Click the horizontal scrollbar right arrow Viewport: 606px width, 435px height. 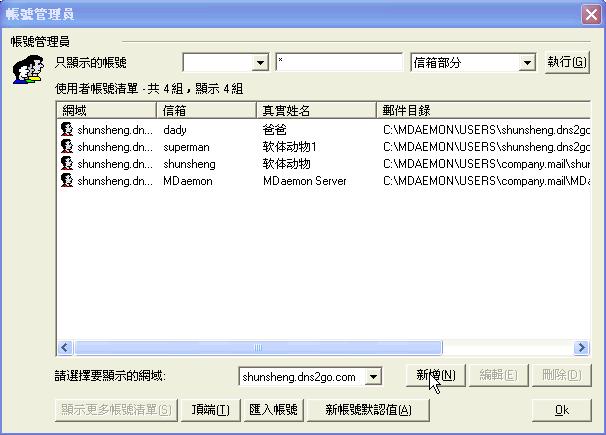click(x=581, y=348)
